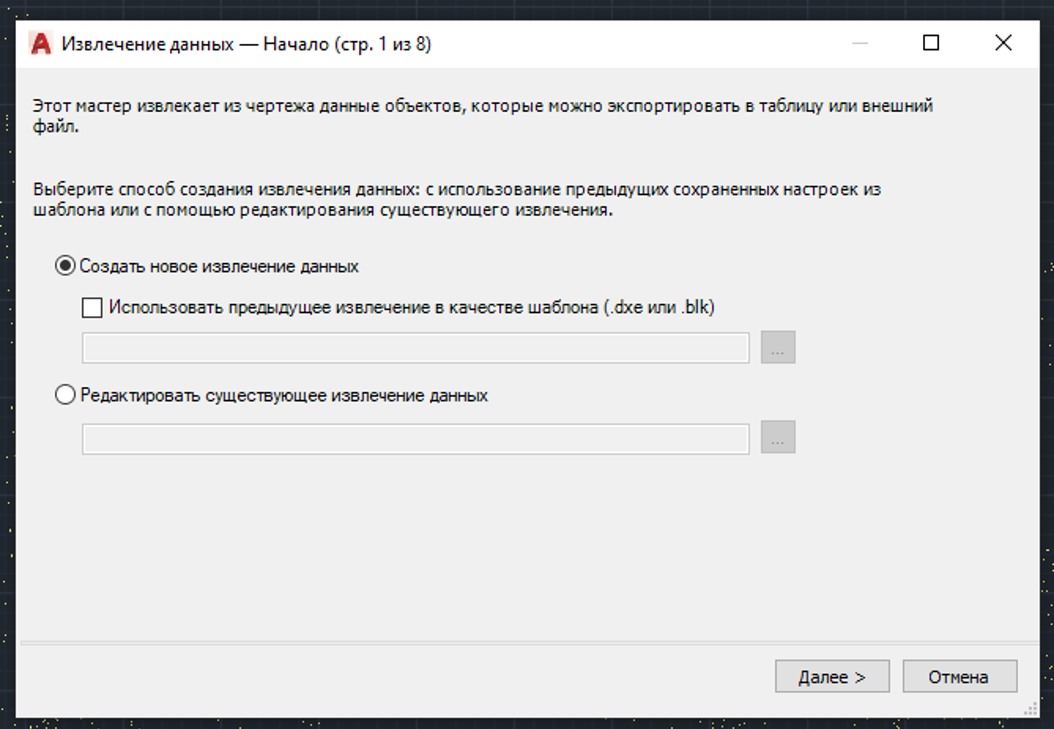This screenshot has width=1054, height=729.
Task: Click the "Создать новое" option label text
Action: 219,267
